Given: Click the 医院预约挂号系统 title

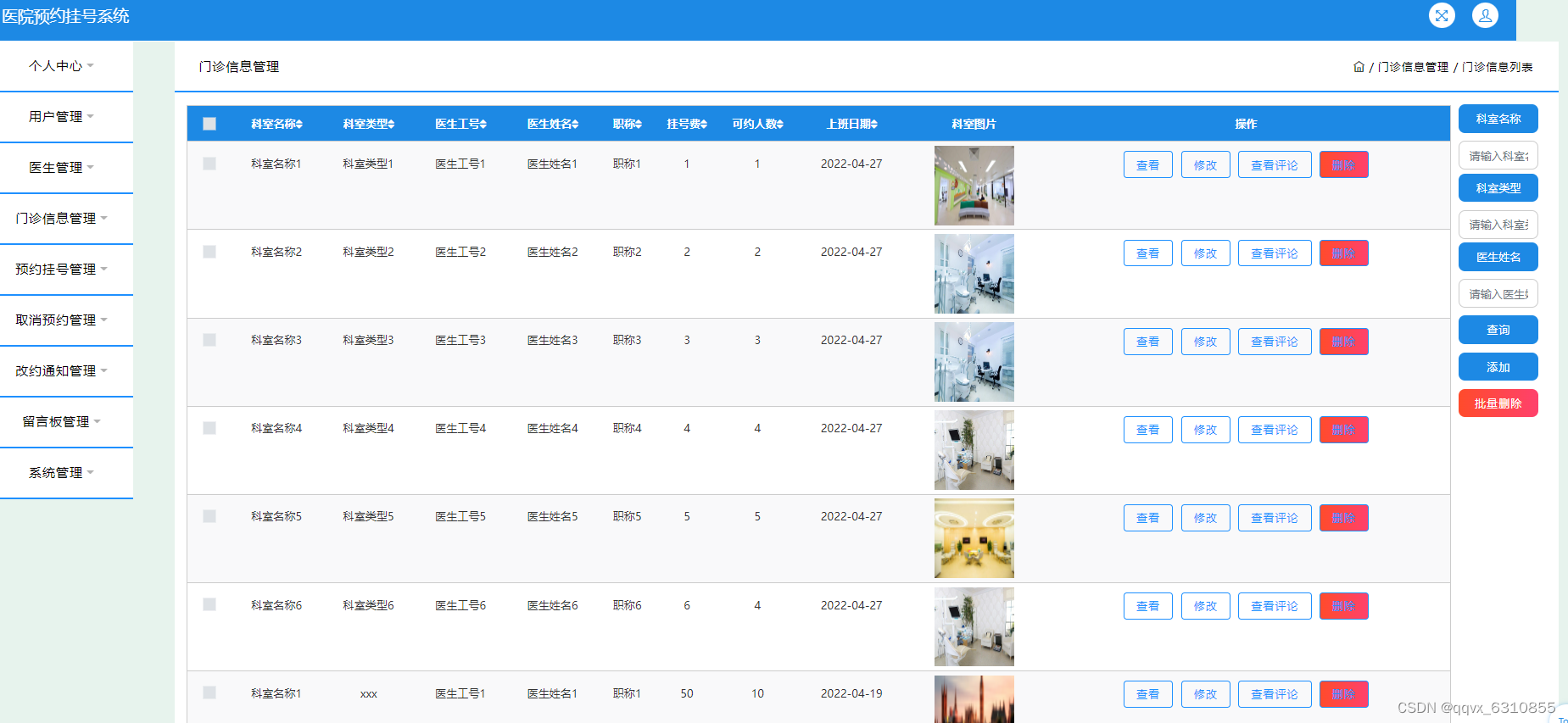Looking at the screenshot, I should pyautogui.click(x=65, y=16).
